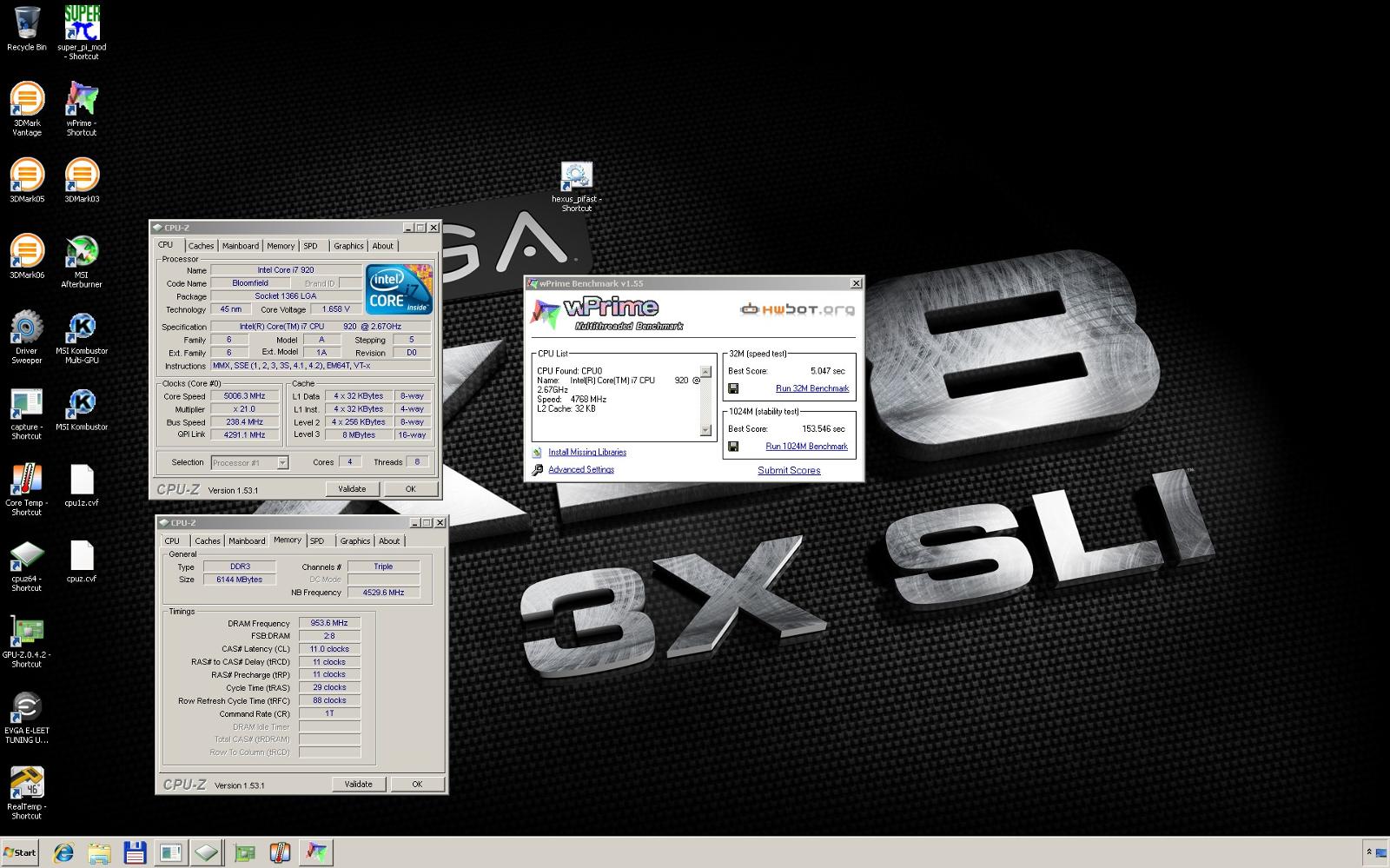Screen dimensions: 1390x868
Task: Open About tab in upper CPU-Z window
Action: coord(383,246)
